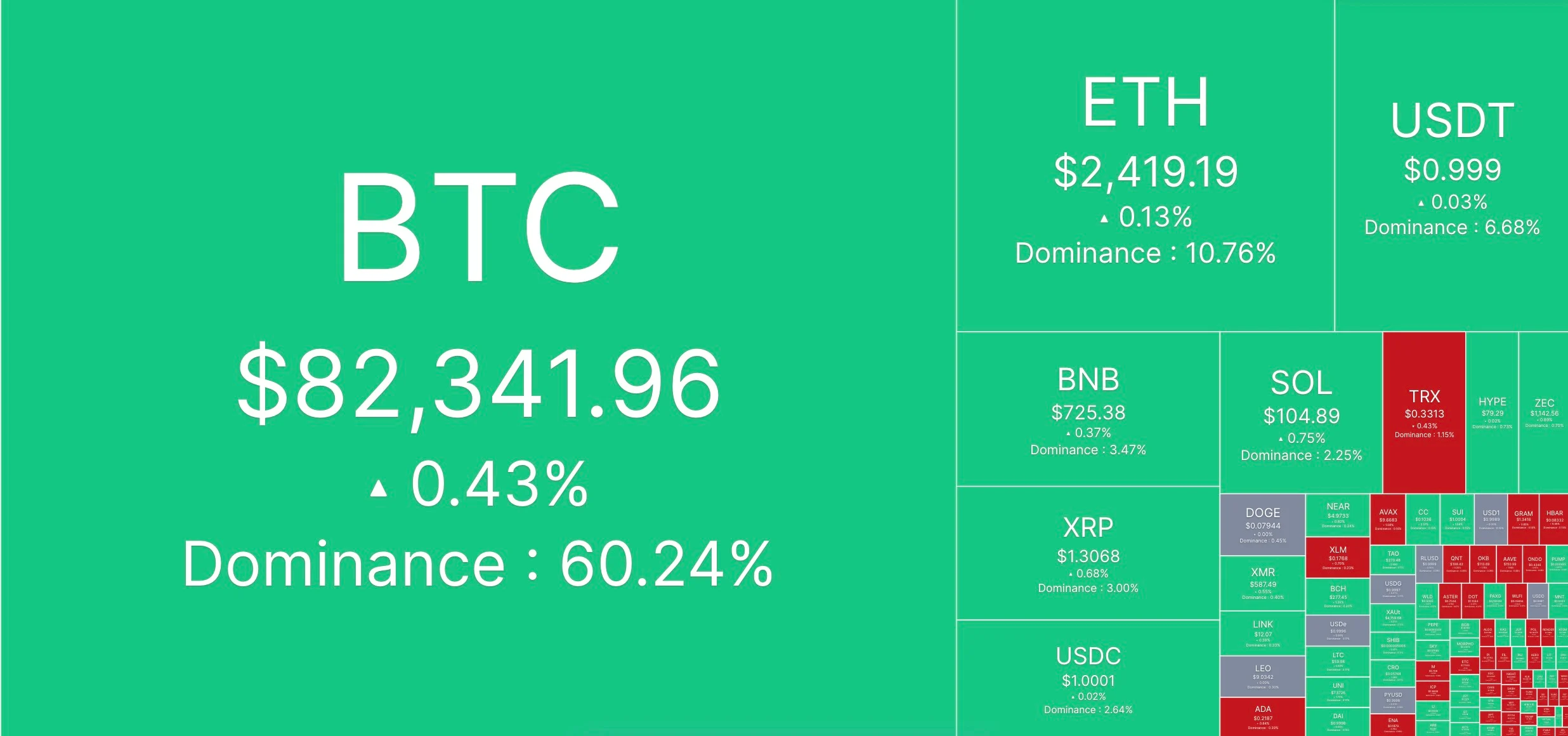1568x736 pixels.
Task: Click the XMR tile at $587.49
Action: tap(1262, 584)
